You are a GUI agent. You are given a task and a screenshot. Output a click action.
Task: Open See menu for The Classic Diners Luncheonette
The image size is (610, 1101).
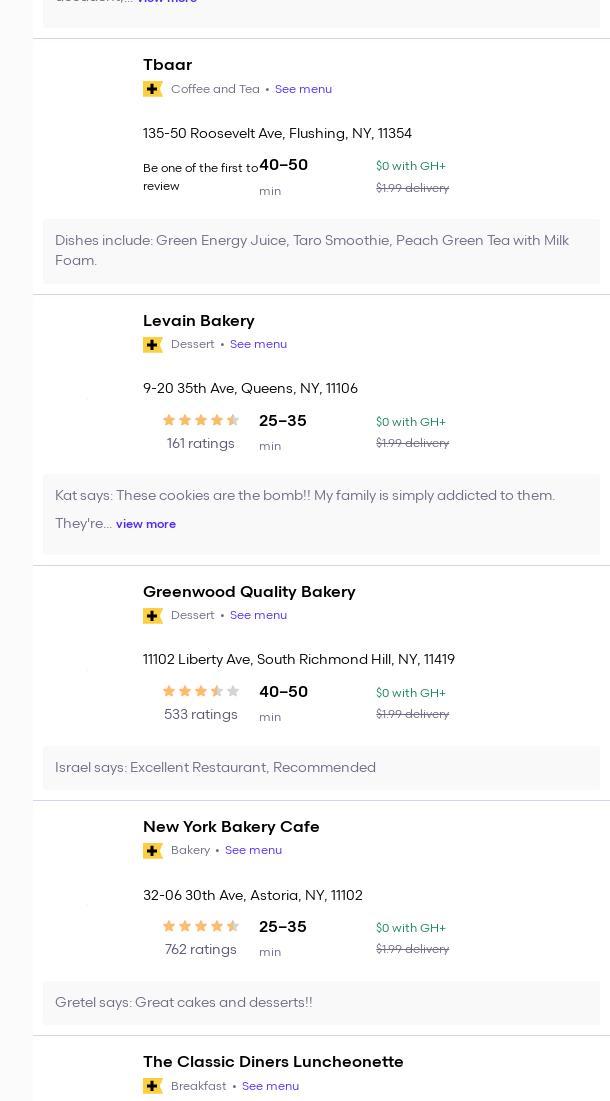(270, 1086)
